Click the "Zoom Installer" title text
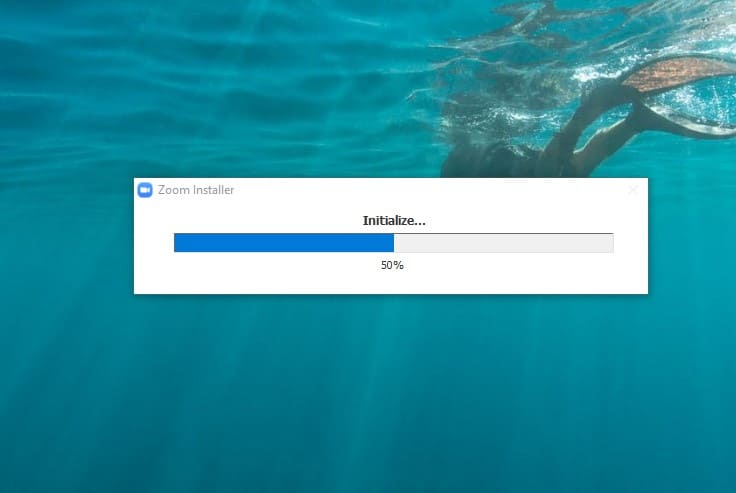The height and width of the screenshot is (493, 736). click(x=196, y=190)
